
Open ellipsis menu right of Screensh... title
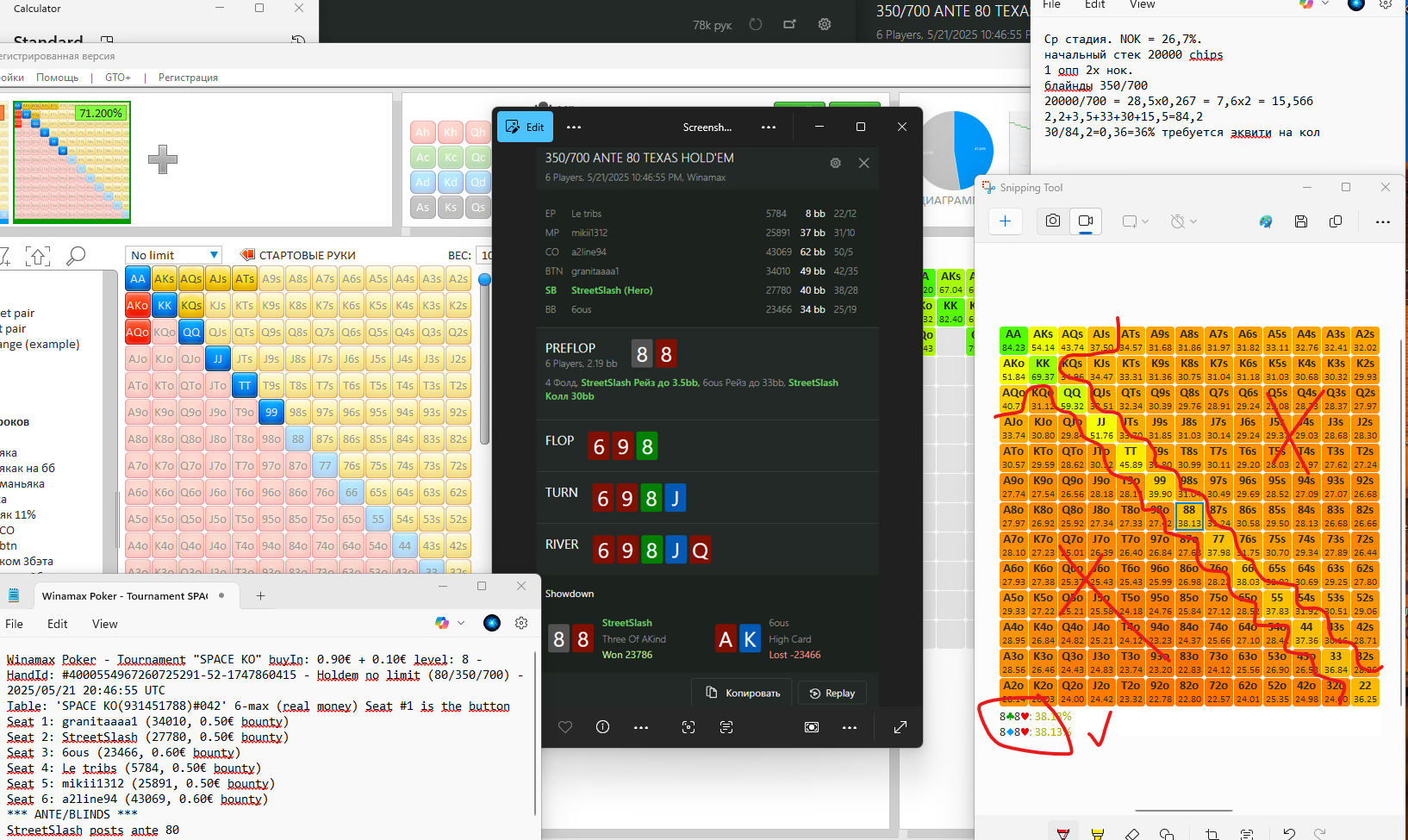769,127
